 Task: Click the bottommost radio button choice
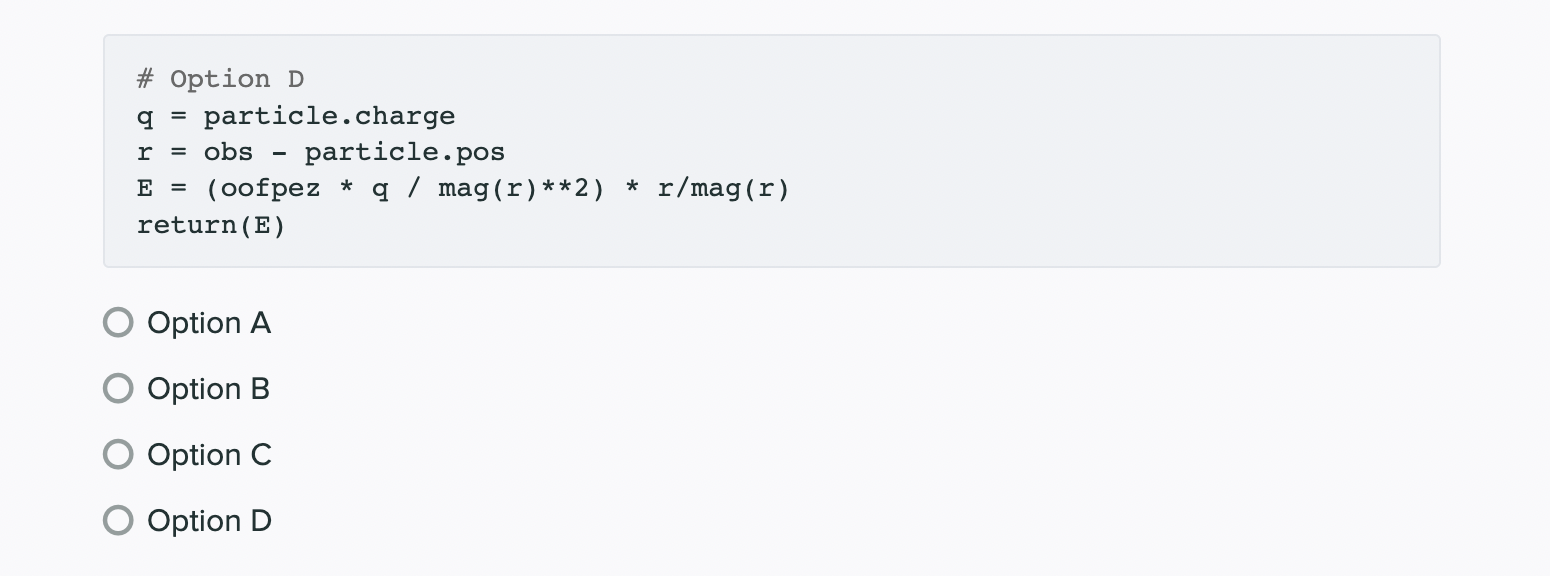tap(117, 520)
